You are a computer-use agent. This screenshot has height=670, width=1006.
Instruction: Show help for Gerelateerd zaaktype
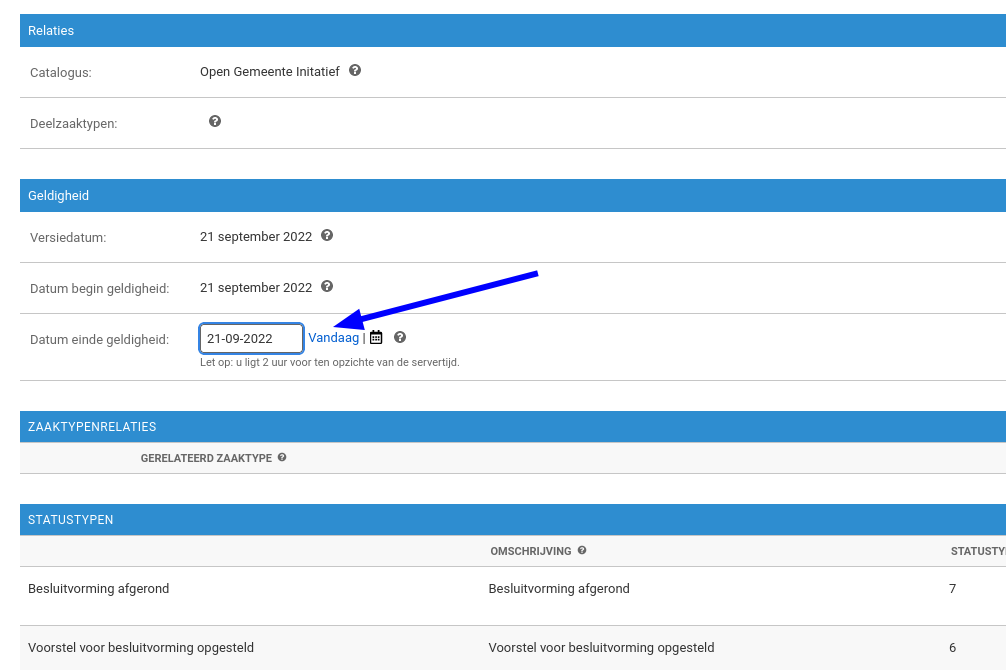tap(281, 457)
